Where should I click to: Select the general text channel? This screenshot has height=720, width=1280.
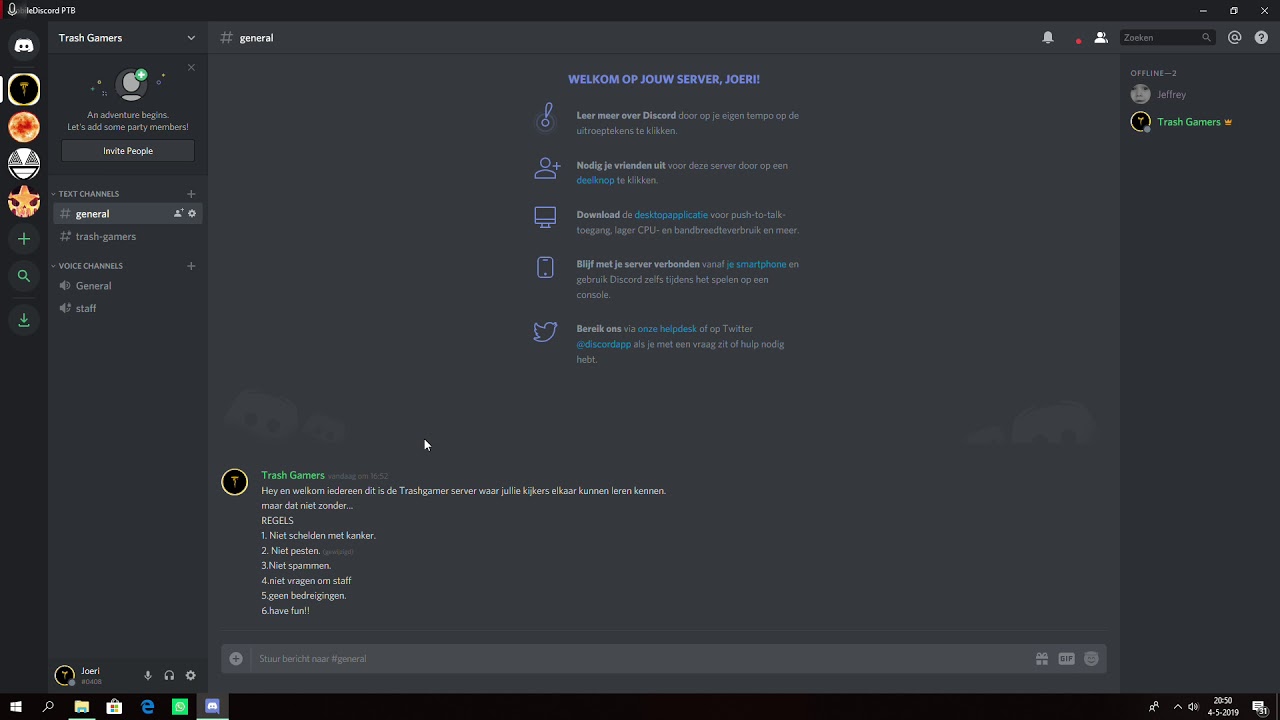pos(128,213)
